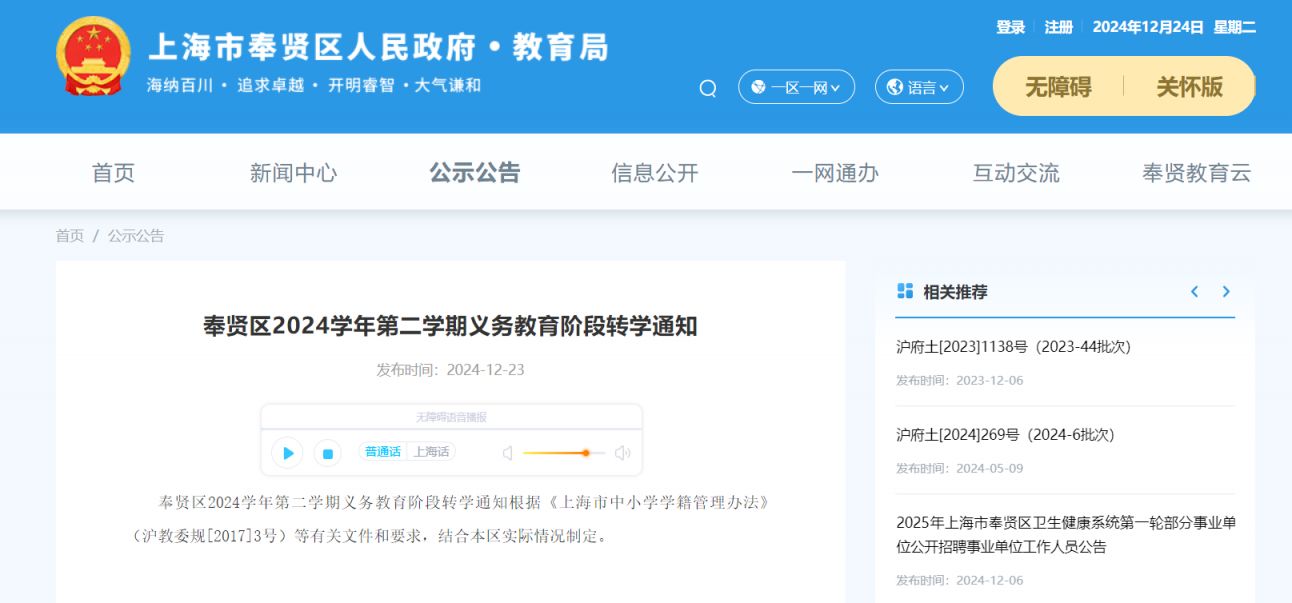Image resolution: width=1292 pixels, height=603 pixels.
Task: Enable 无障碍 accessibility mode
Action: [x=1058, y=87]
